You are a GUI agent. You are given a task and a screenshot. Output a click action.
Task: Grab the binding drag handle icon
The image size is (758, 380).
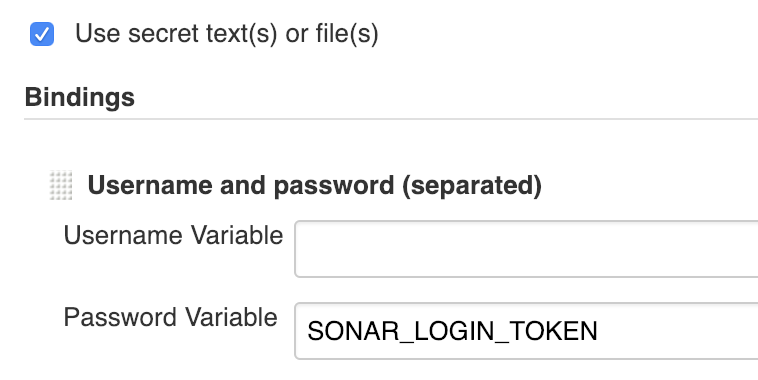click(x=61, y=185)
